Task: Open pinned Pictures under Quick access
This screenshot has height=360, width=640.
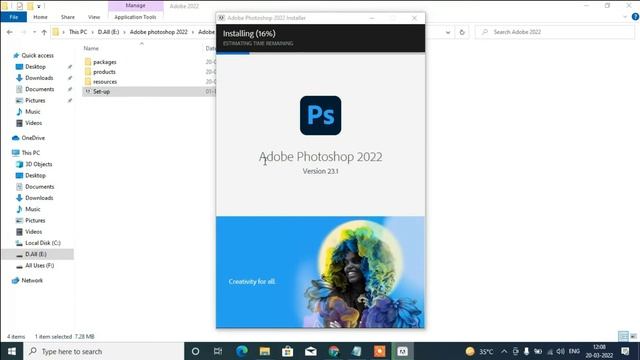Action: (35, 100)
